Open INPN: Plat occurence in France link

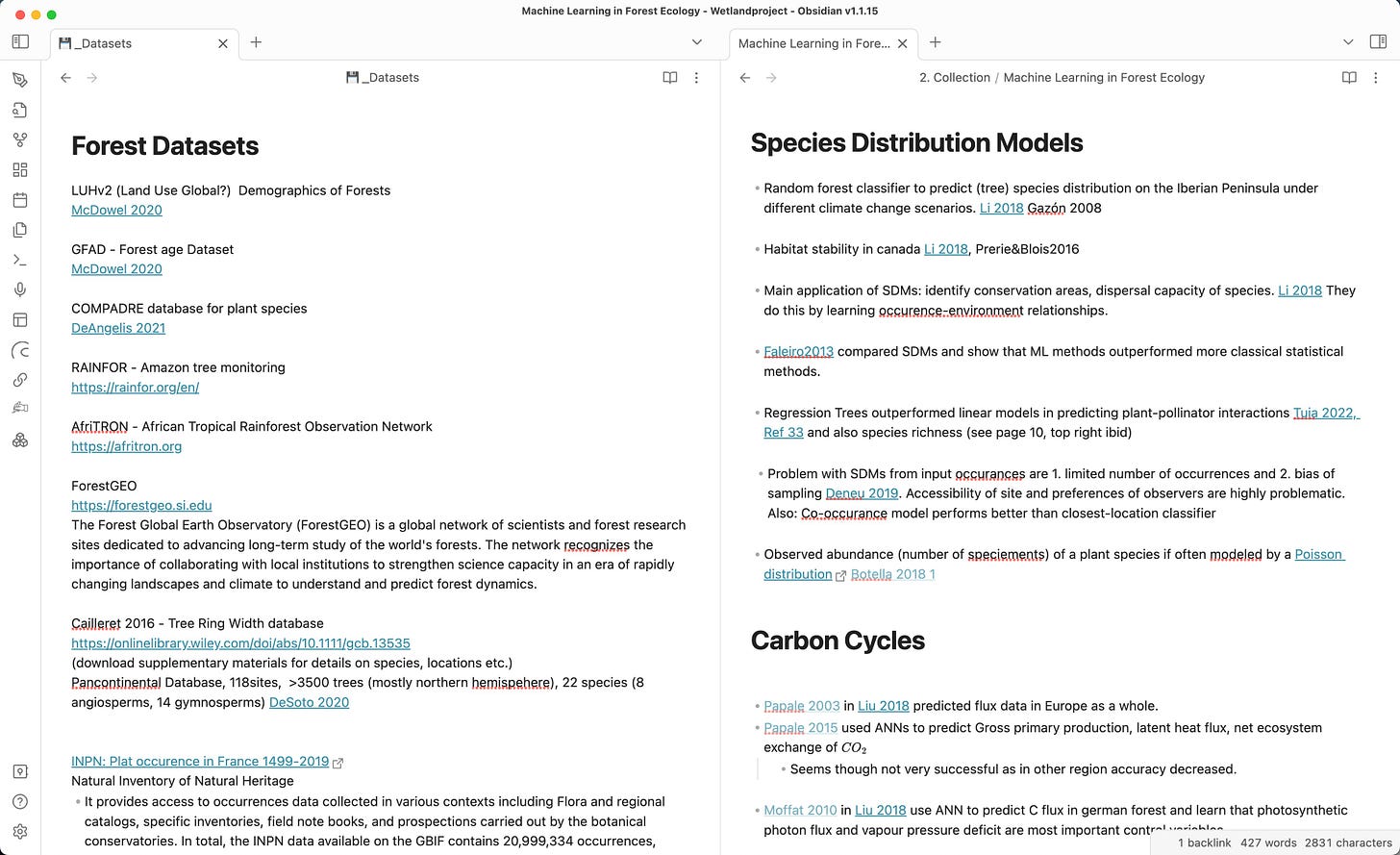point(200,762)
